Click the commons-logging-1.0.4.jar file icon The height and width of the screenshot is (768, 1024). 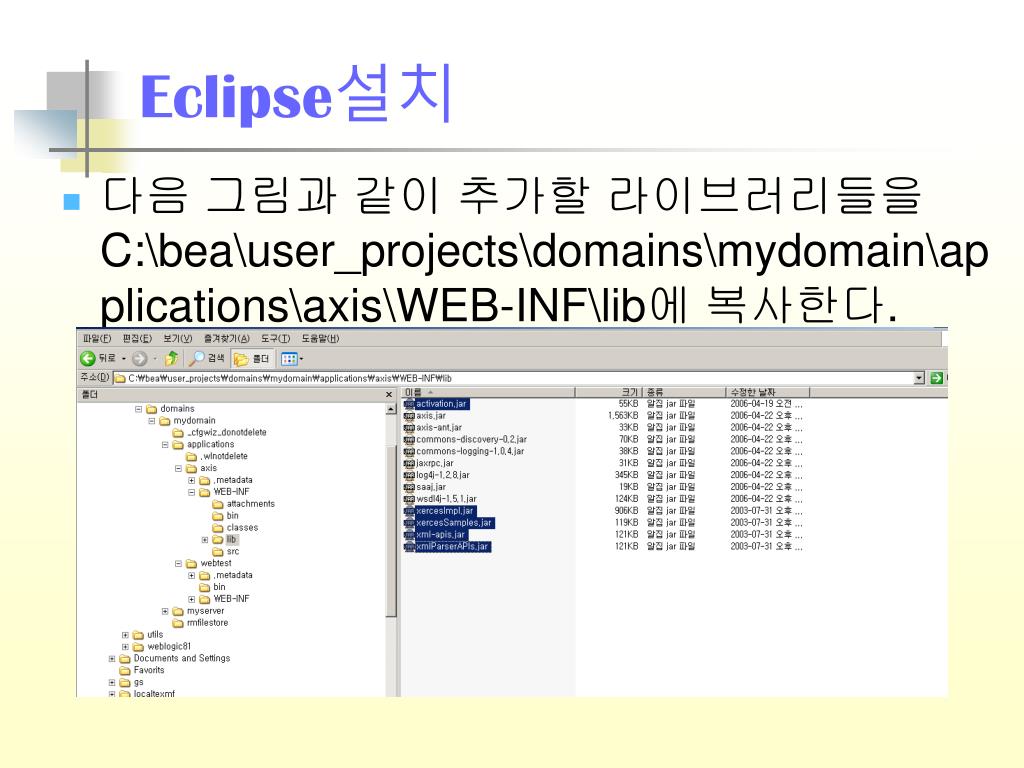(409, 451)
